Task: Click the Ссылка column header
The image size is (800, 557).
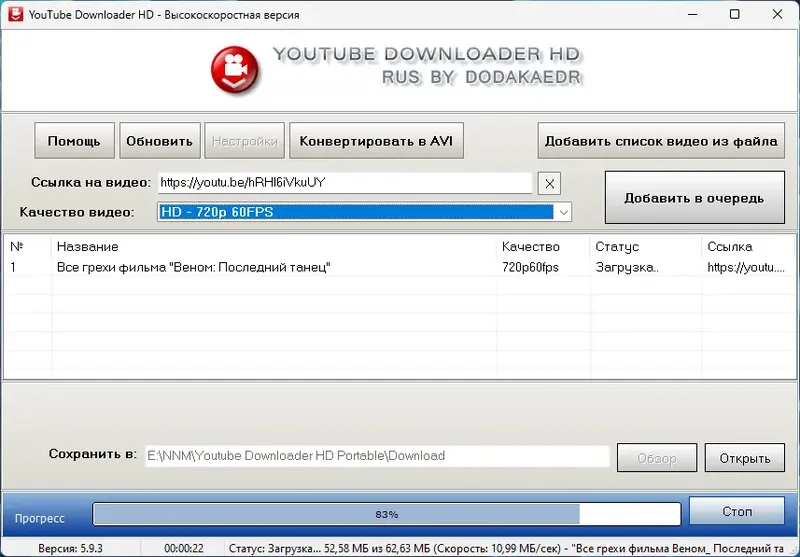Action: 730,246
